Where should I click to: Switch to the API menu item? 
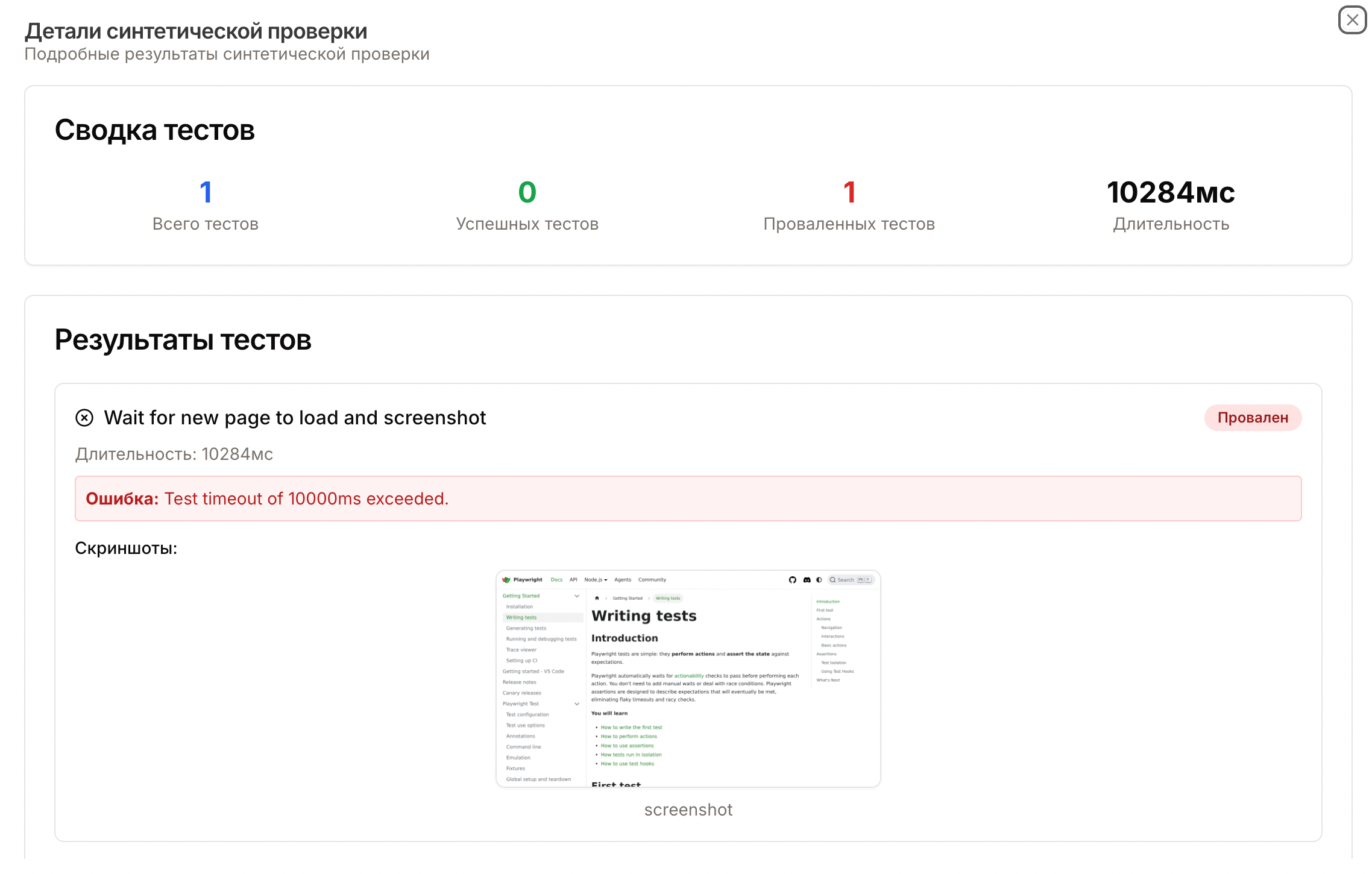[573, 579]
